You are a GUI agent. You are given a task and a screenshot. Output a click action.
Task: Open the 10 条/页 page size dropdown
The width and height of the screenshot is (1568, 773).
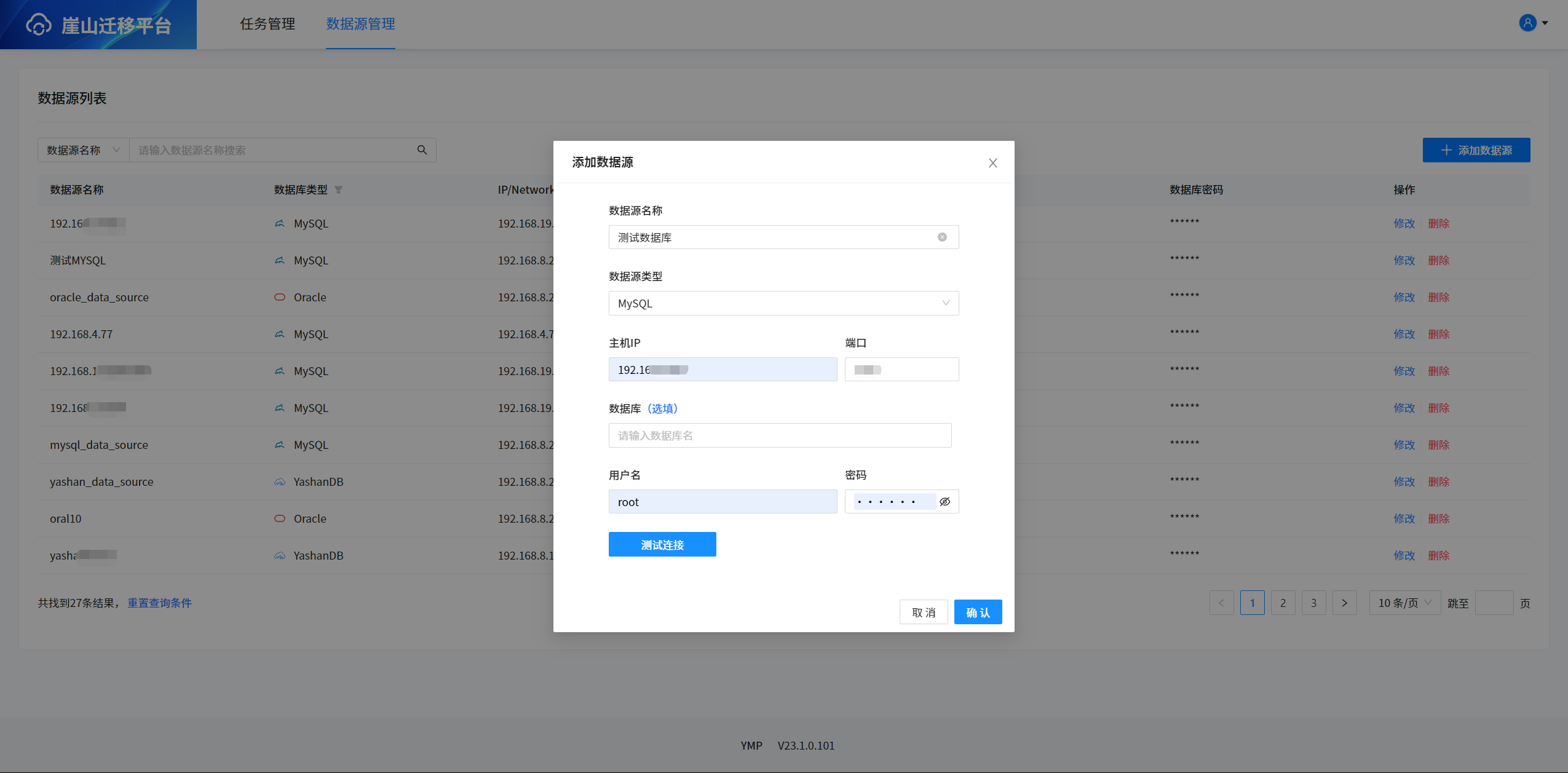[x=1404, y=603]
